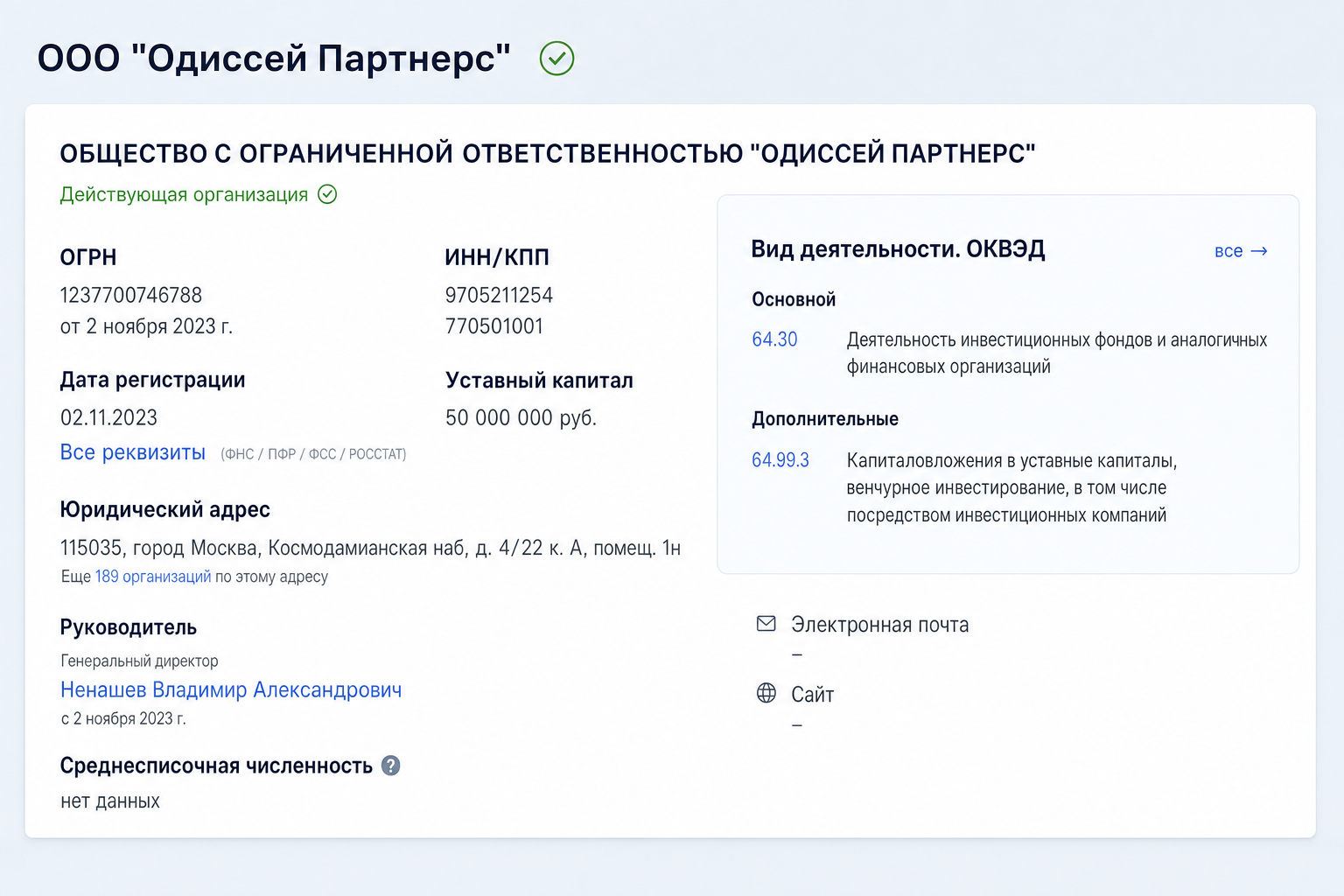1344x896 pixels.
Task: Click the ОГРН number 1237700746788
Action: click(131, 295)
